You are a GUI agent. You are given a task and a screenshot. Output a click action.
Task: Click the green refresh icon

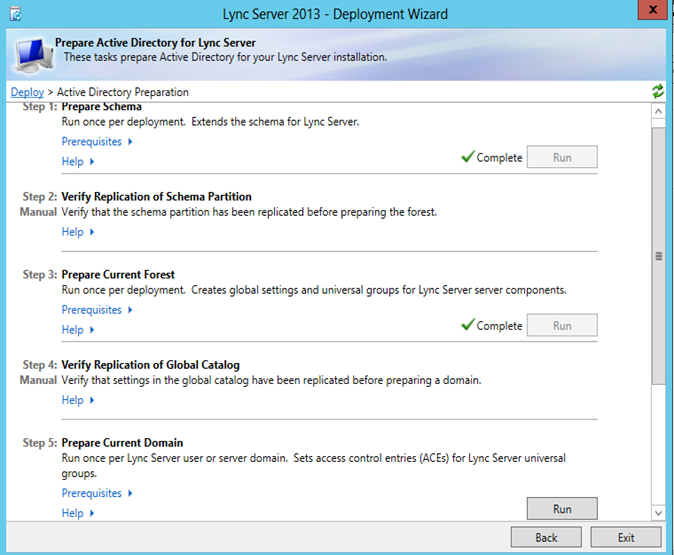point(658,91)
